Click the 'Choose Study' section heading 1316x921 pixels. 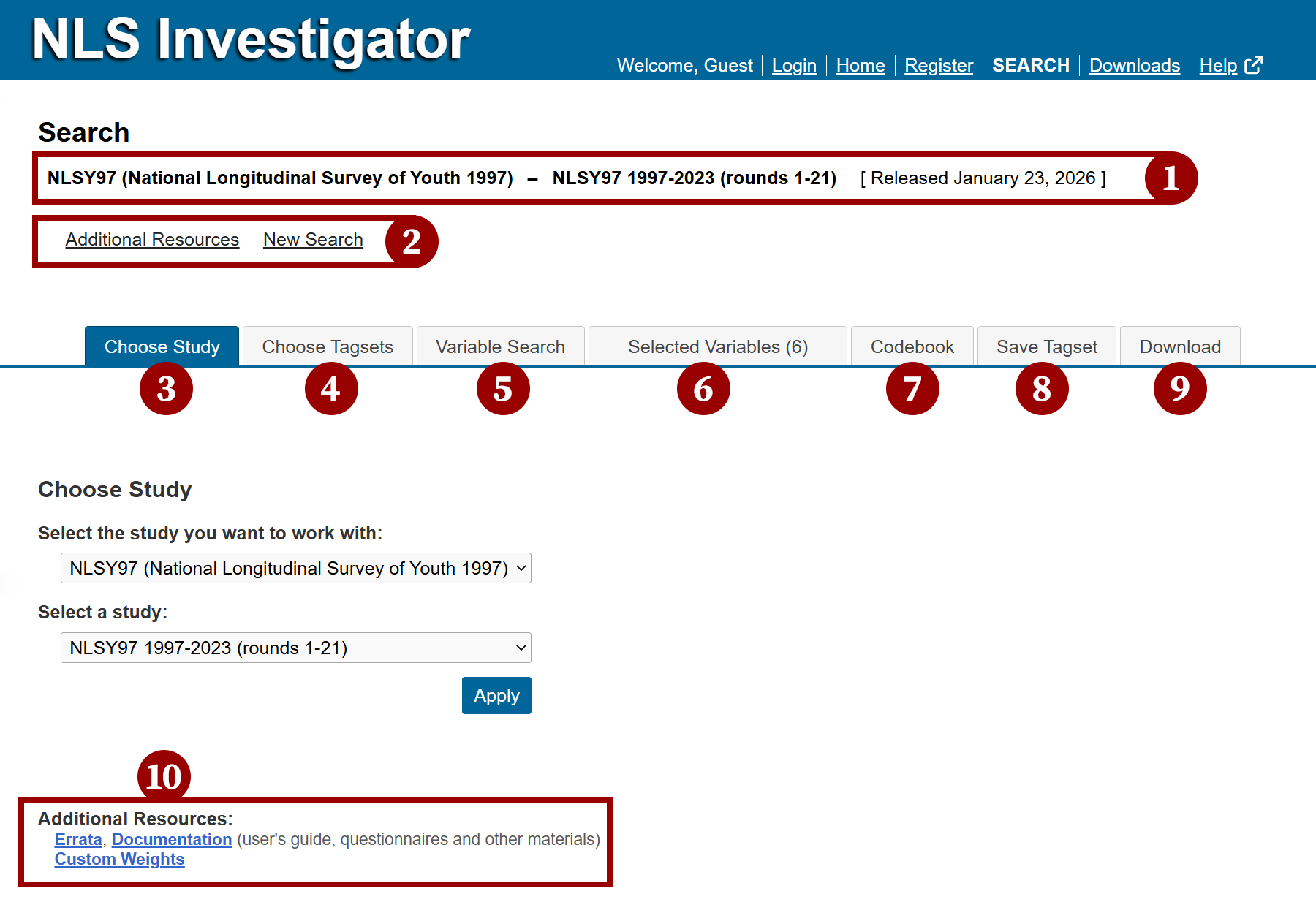coord(115,489)
